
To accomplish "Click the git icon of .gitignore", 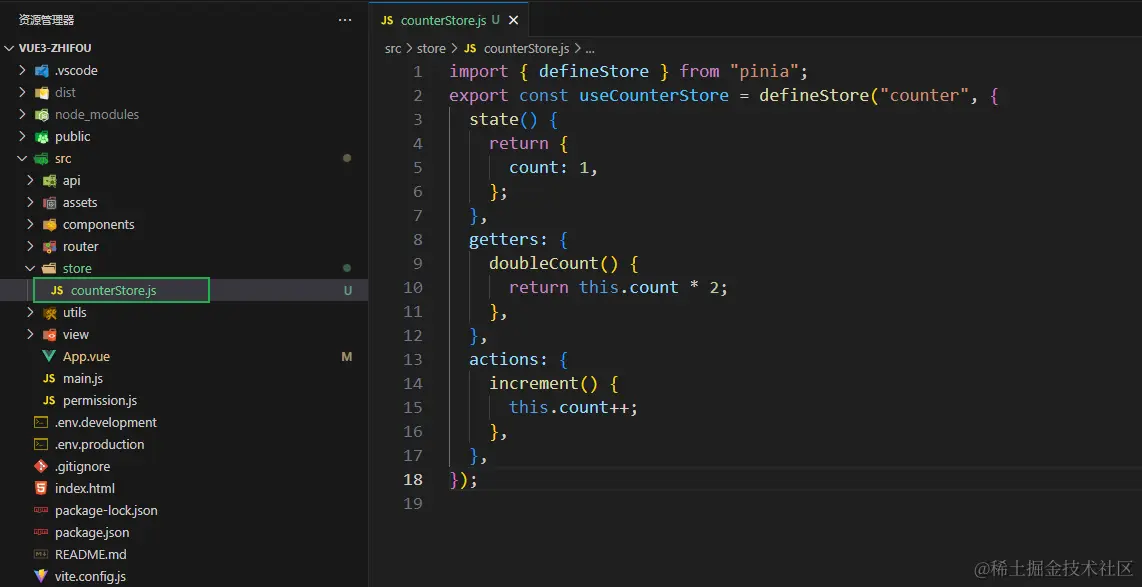I will 42,466.
